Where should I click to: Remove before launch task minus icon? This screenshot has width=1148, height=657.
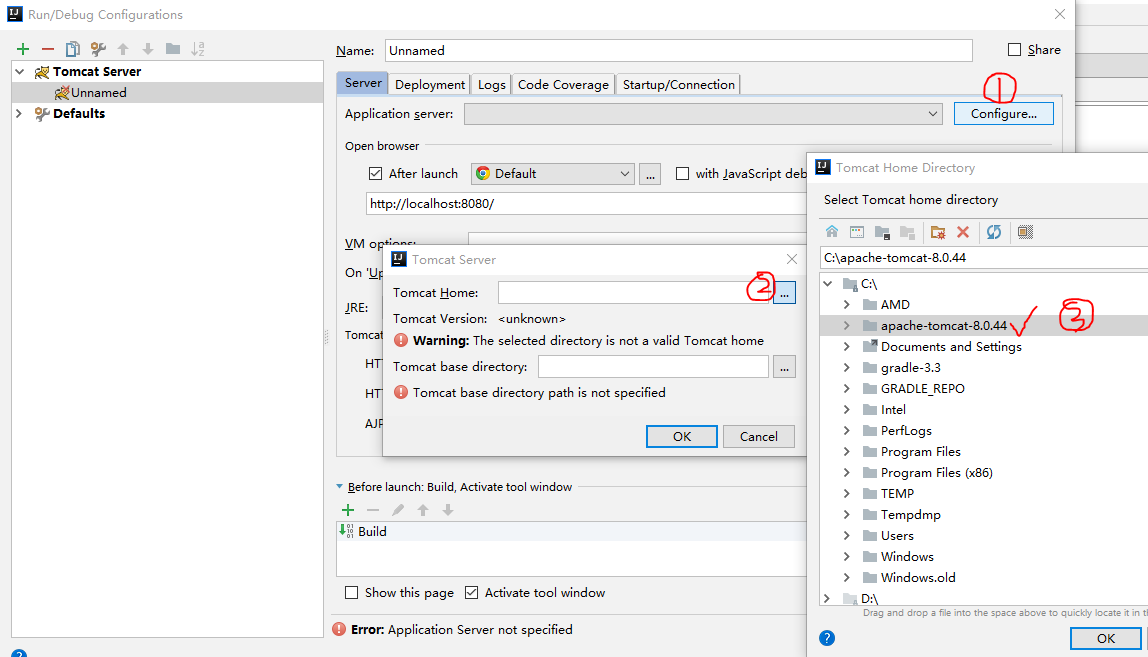pos(373,510)
